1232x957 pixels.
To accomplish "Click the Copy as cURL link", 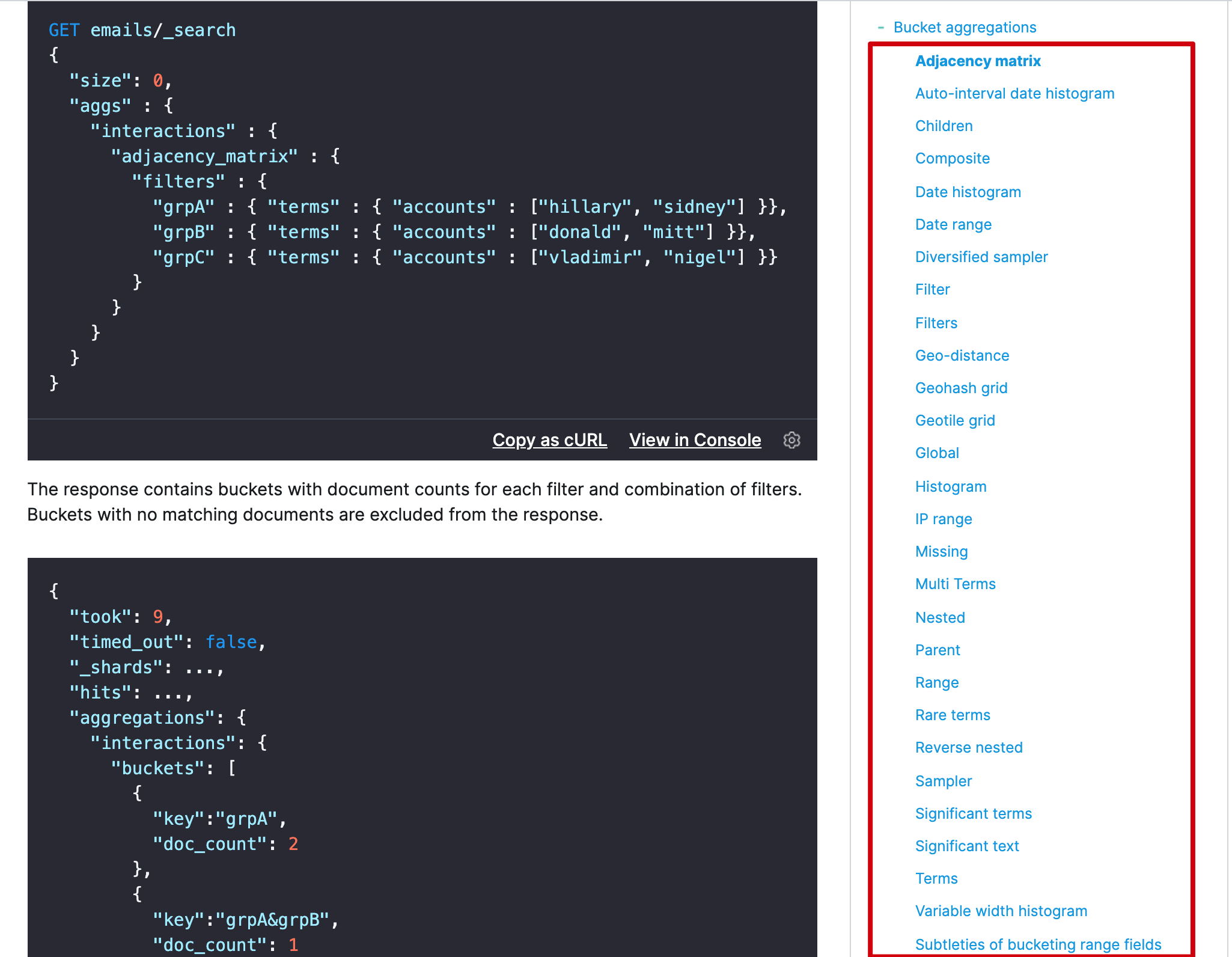I will 549,440.
